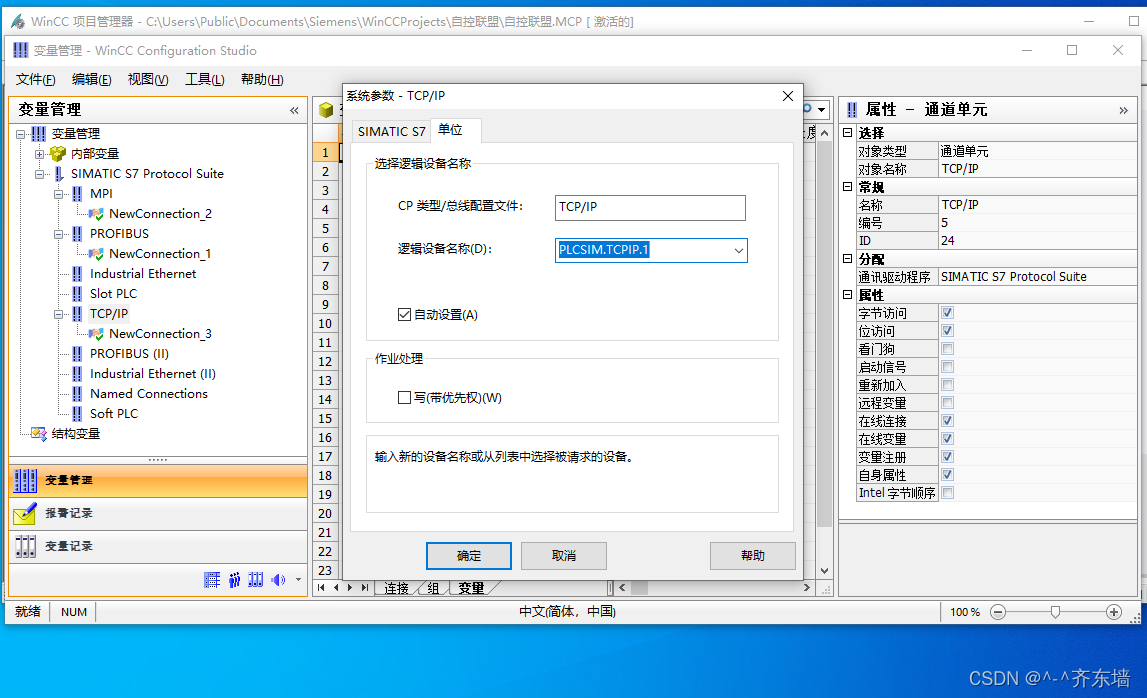
Task: Open the 文件(F) menu
Action: click(x=36, y=79)
